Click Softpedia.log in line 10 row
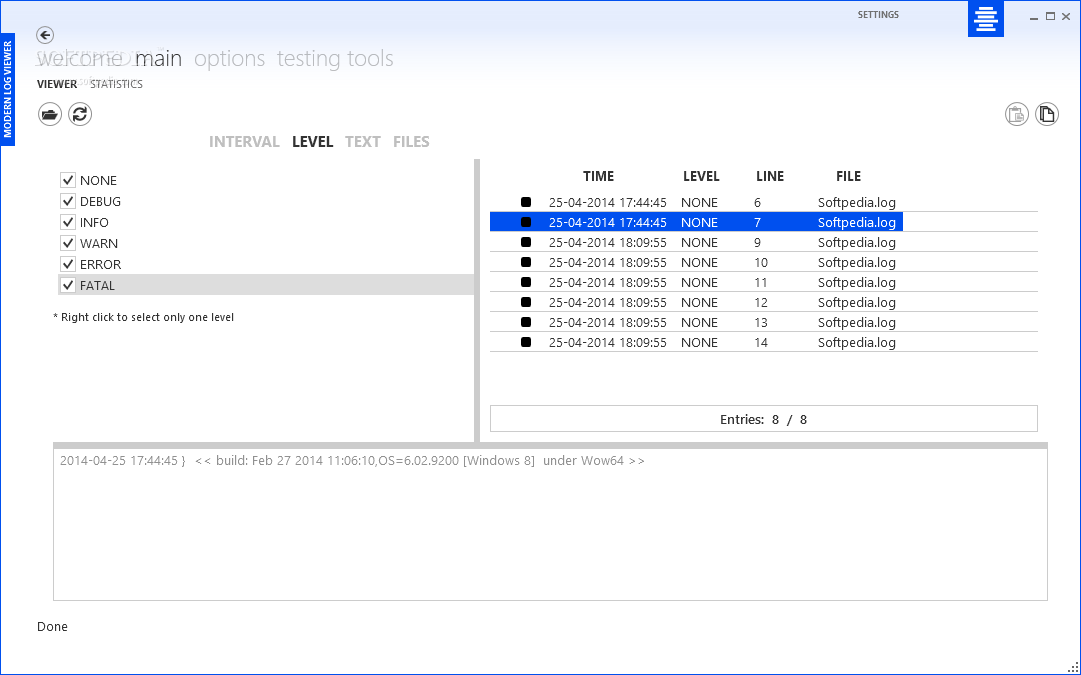1081x675 pixels. [857, 262]
